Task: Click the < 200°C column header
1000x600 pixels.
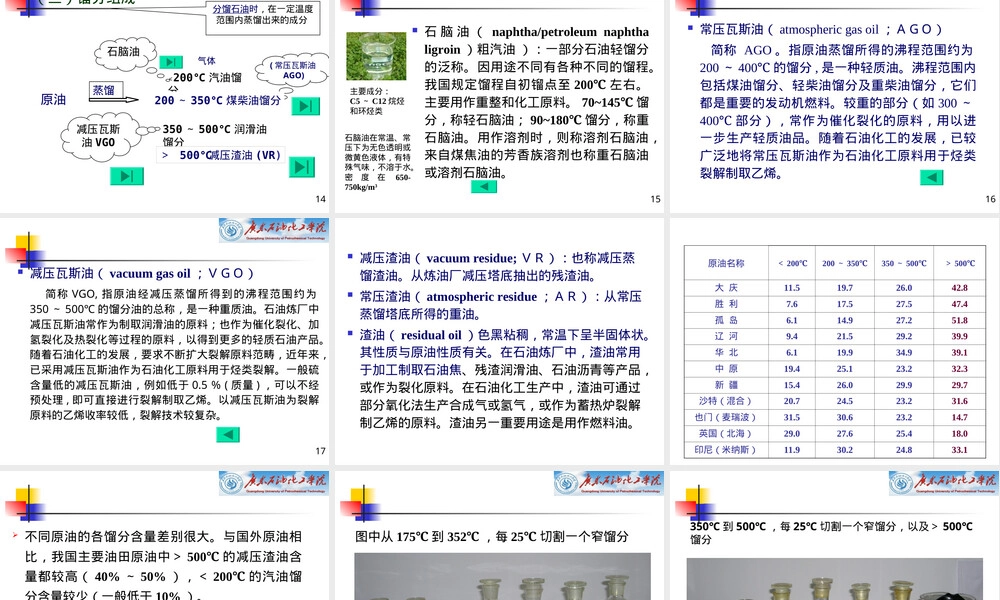Action: click(792, 263)
